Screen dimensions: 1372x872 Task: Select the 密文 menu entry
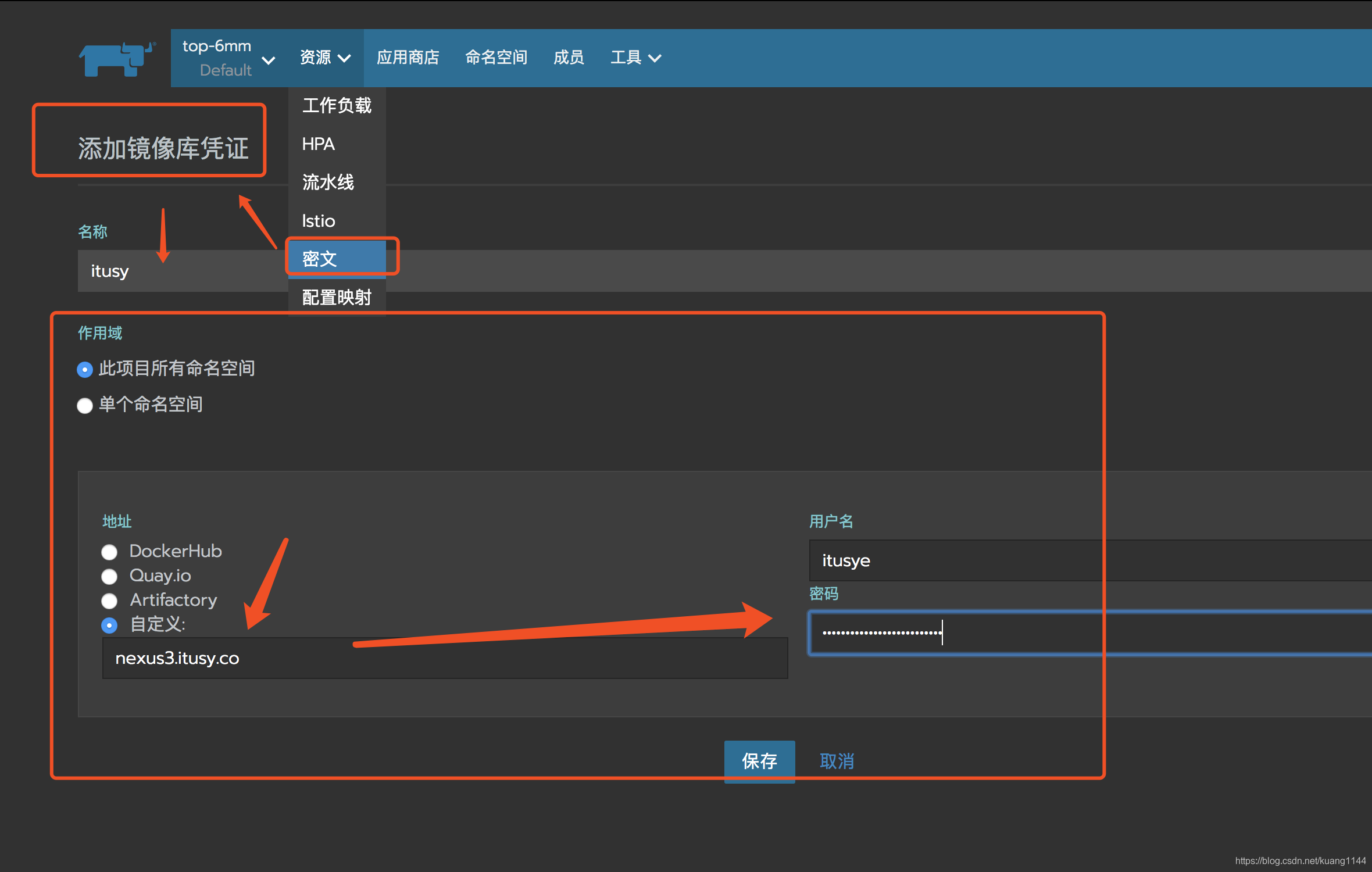[x=337, y=259]
